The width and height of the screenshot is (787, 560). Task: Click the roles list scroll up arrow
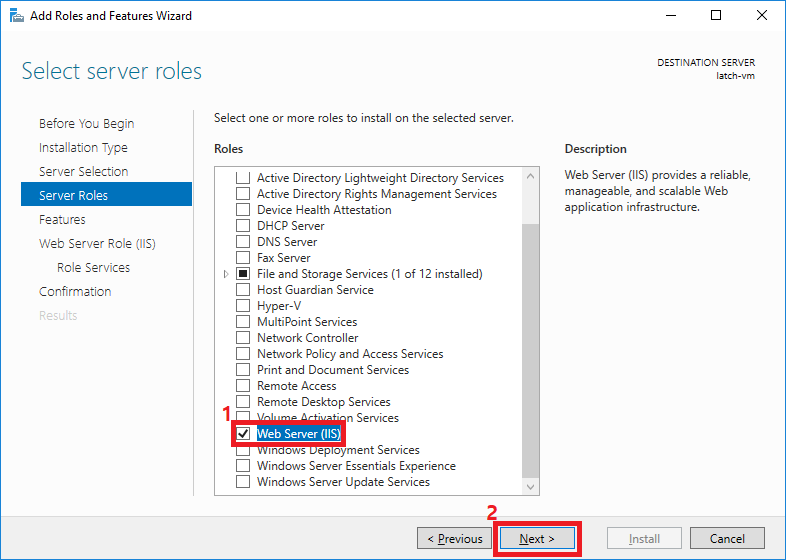(531, 176)
